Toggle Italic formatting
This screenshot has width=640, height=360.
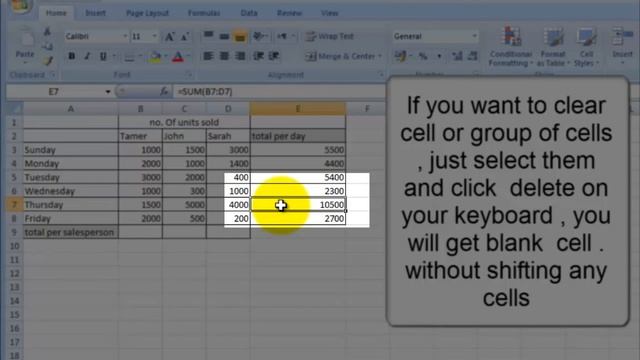[87, 56]
